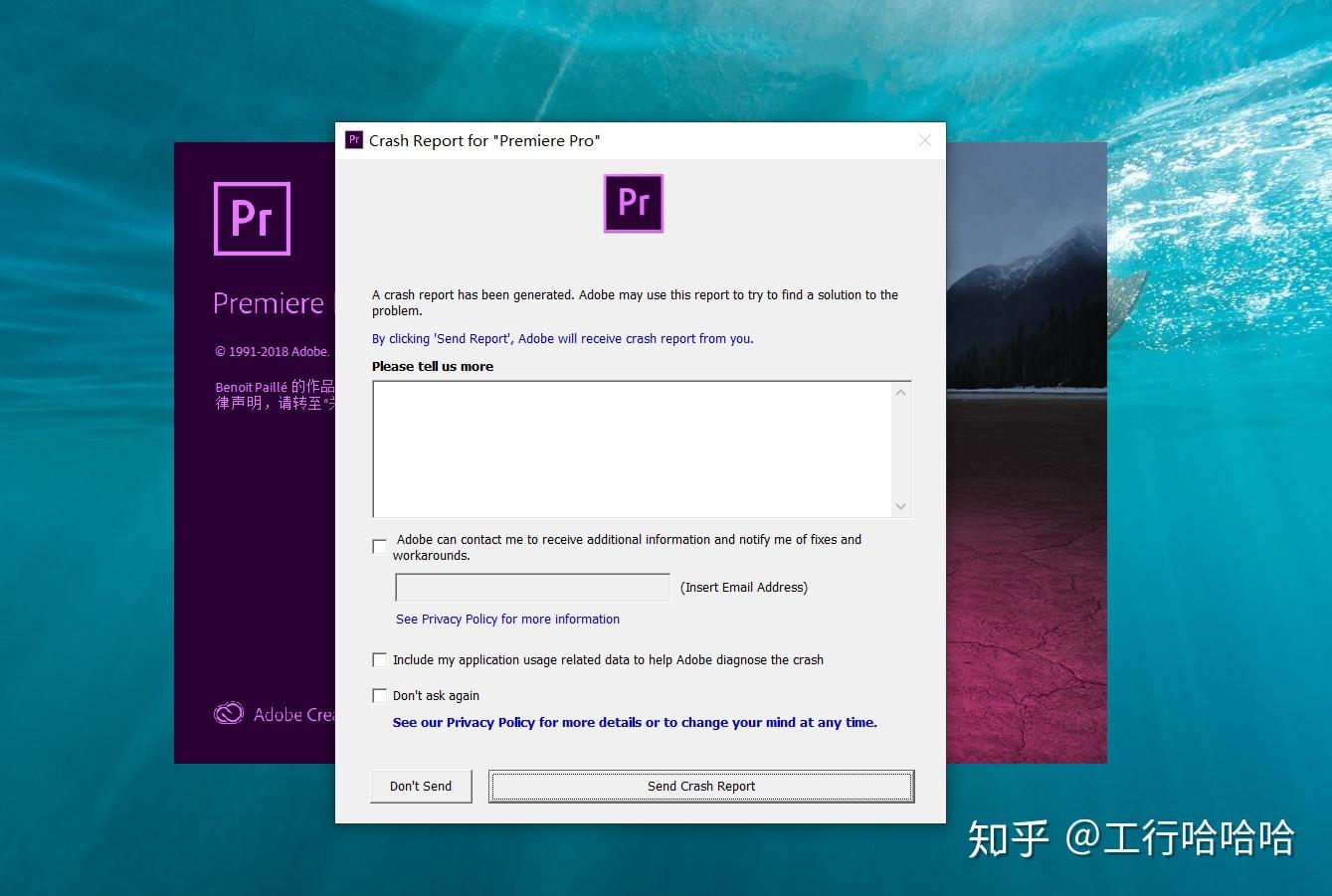Click the large Pr logo in crash dialog
Viewport: 1332px width, 896px height.
point(633,204)
